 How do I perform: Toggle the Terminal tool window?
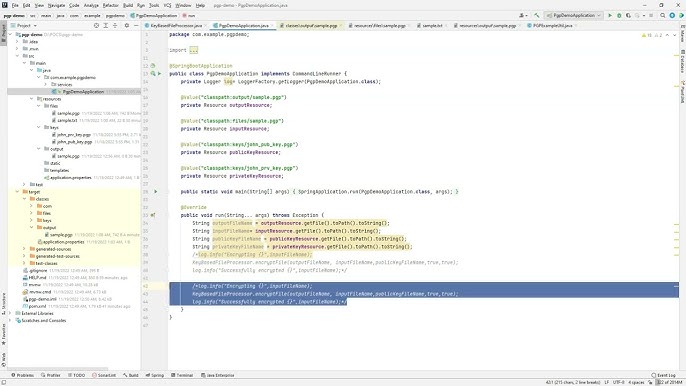182,375
